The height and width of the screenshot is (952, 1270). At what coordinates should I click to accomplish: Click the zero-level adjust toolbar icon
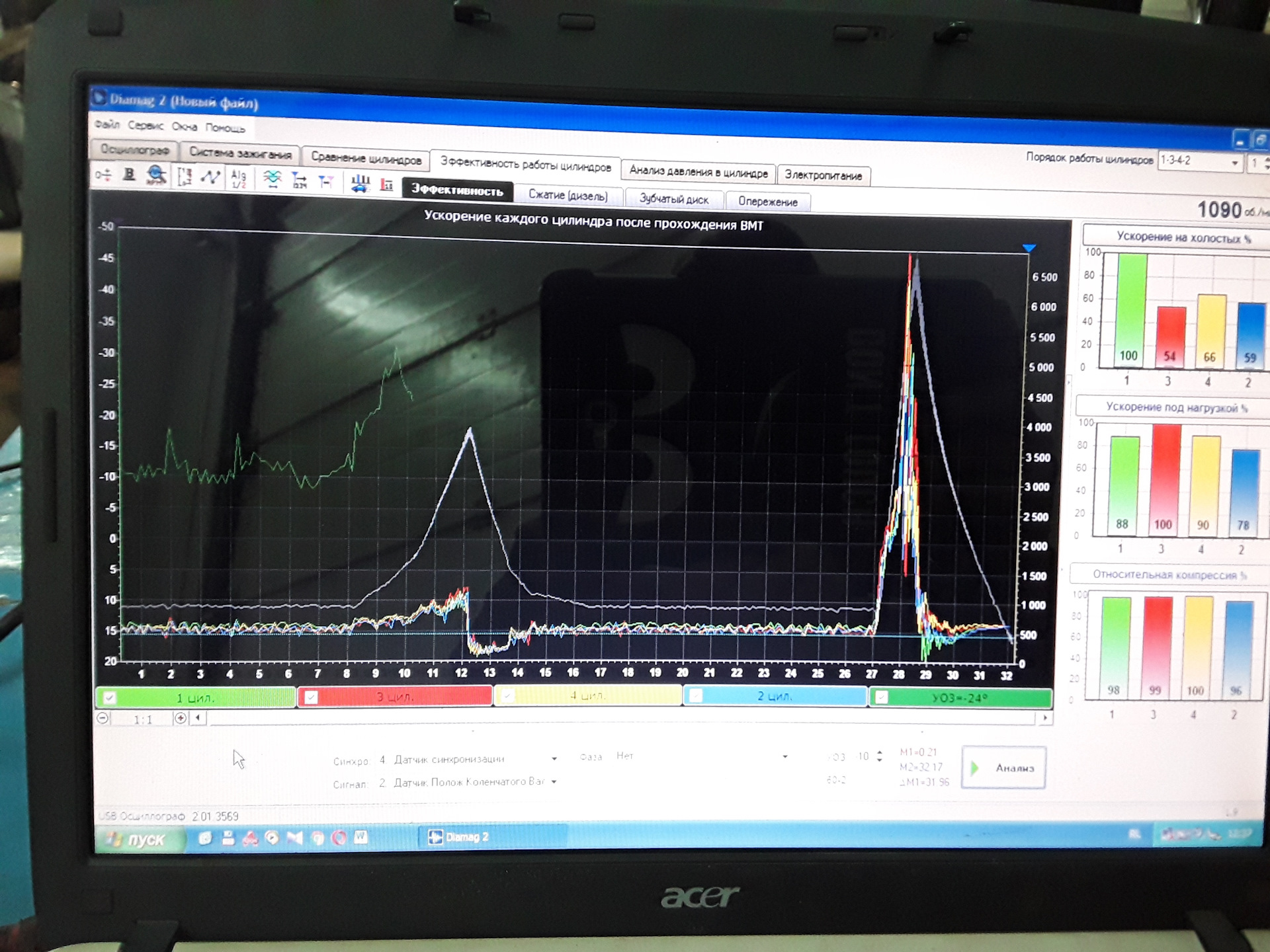pyautogui.click(x=103, y=175)
